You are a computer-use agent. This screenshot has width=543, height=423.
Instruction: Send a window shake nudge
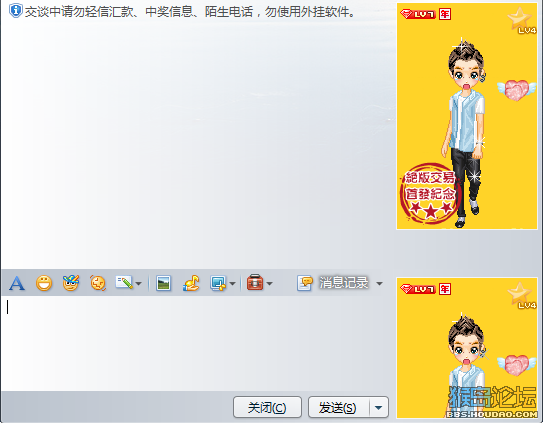coord(98,283)
